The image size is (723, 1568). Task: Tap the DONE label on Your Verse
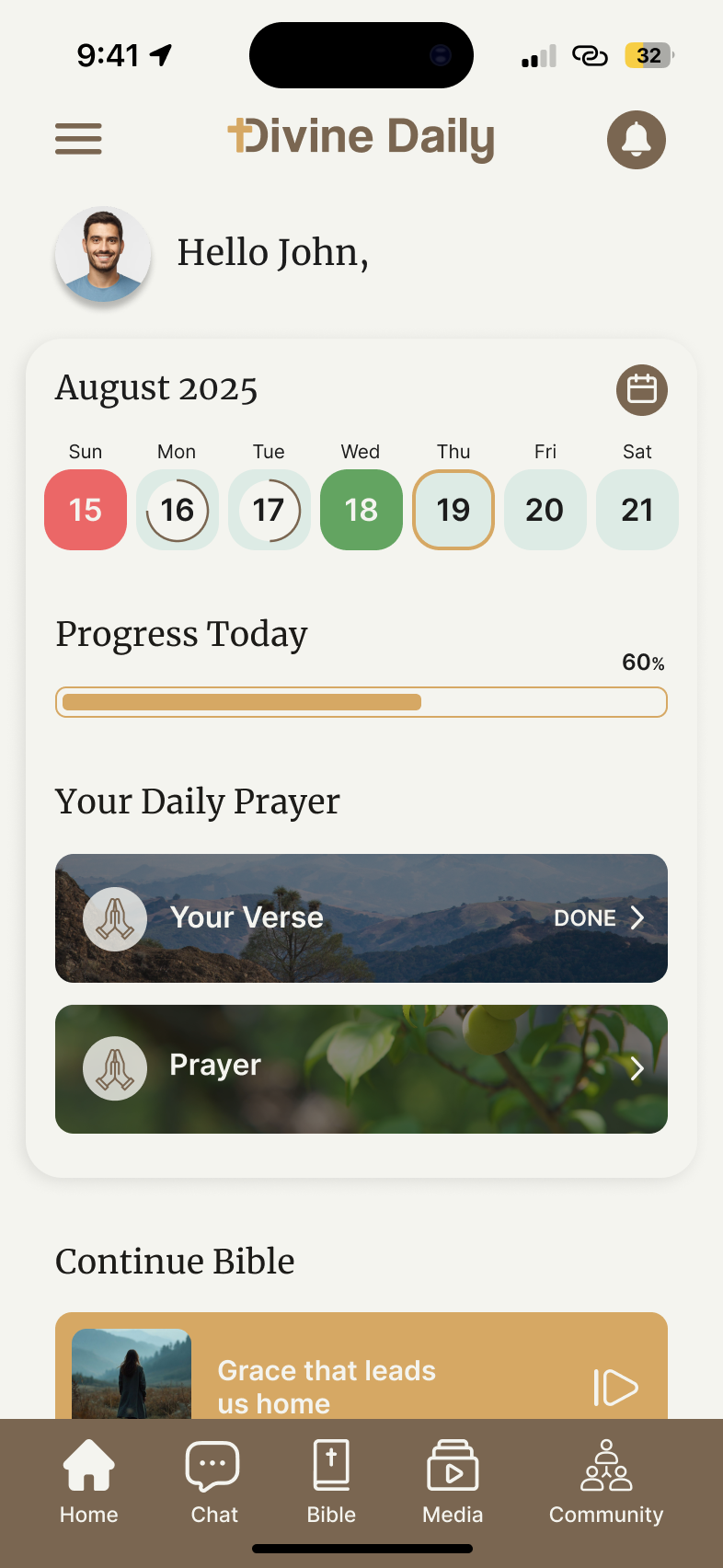[x=585, y=918]
